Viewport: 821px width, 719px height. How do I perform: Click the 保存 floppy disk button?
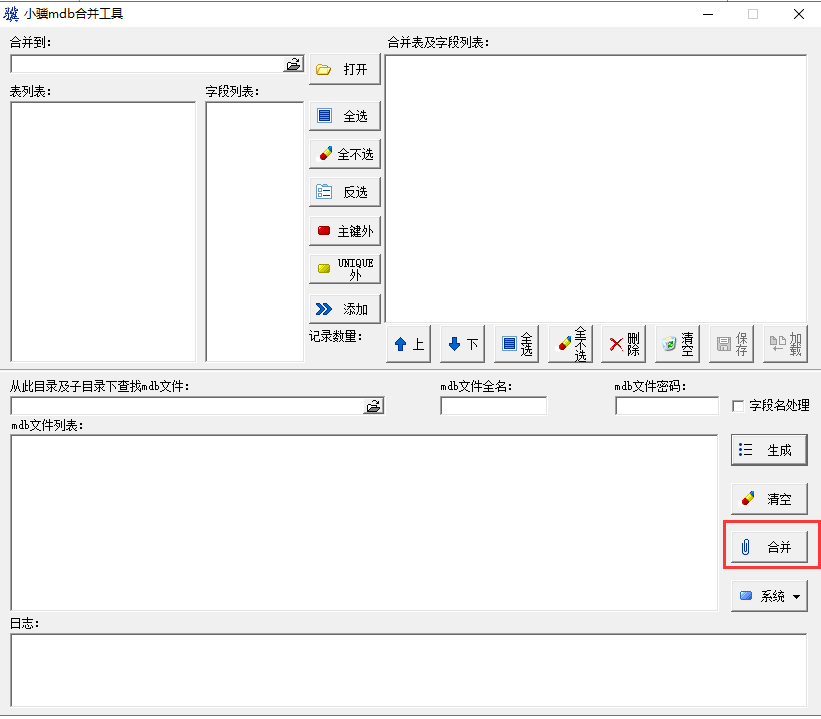tap(731, 344)
